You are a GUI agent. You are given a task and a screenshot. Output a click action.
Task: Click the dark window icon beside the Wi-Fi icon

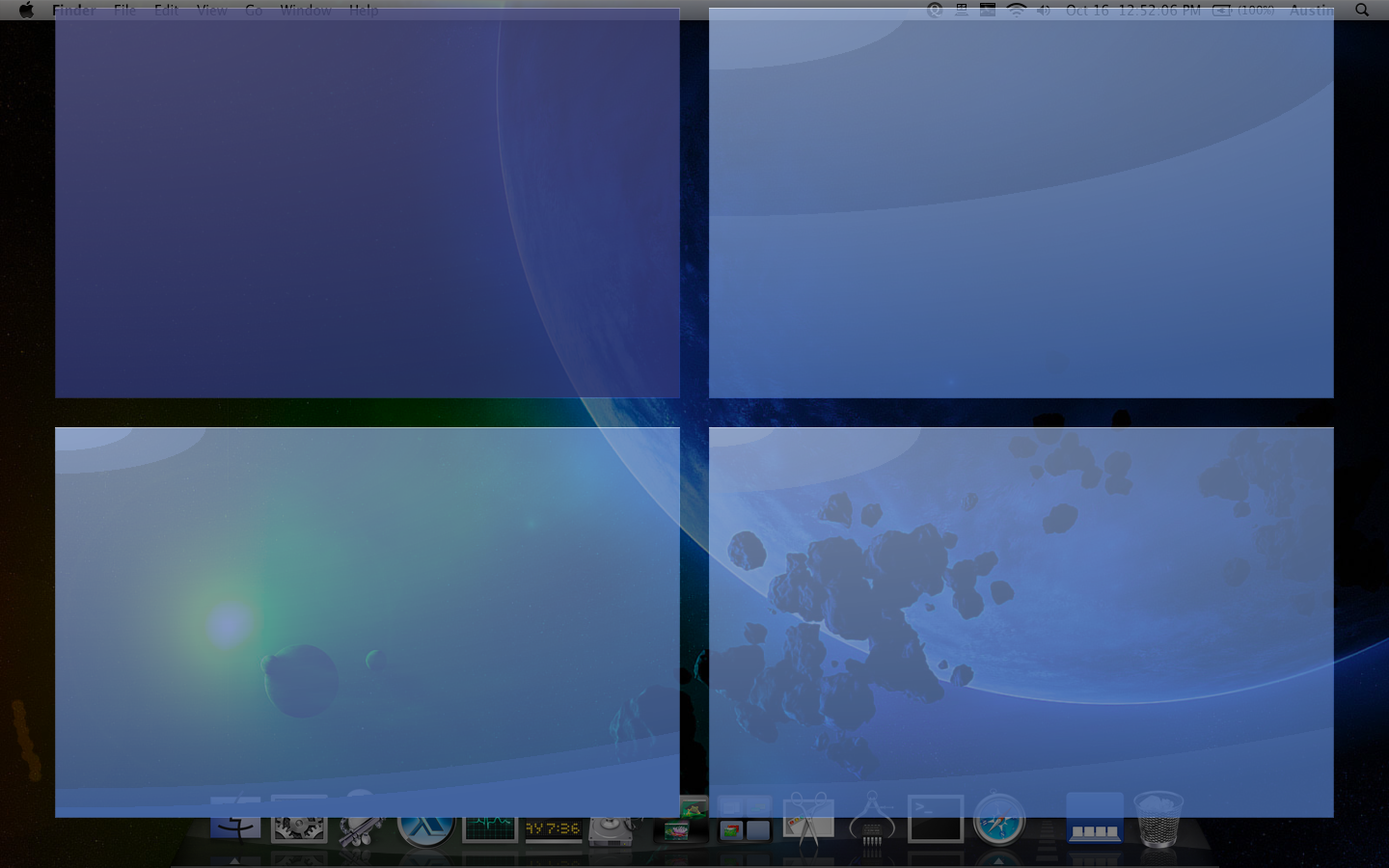(988, 10)
